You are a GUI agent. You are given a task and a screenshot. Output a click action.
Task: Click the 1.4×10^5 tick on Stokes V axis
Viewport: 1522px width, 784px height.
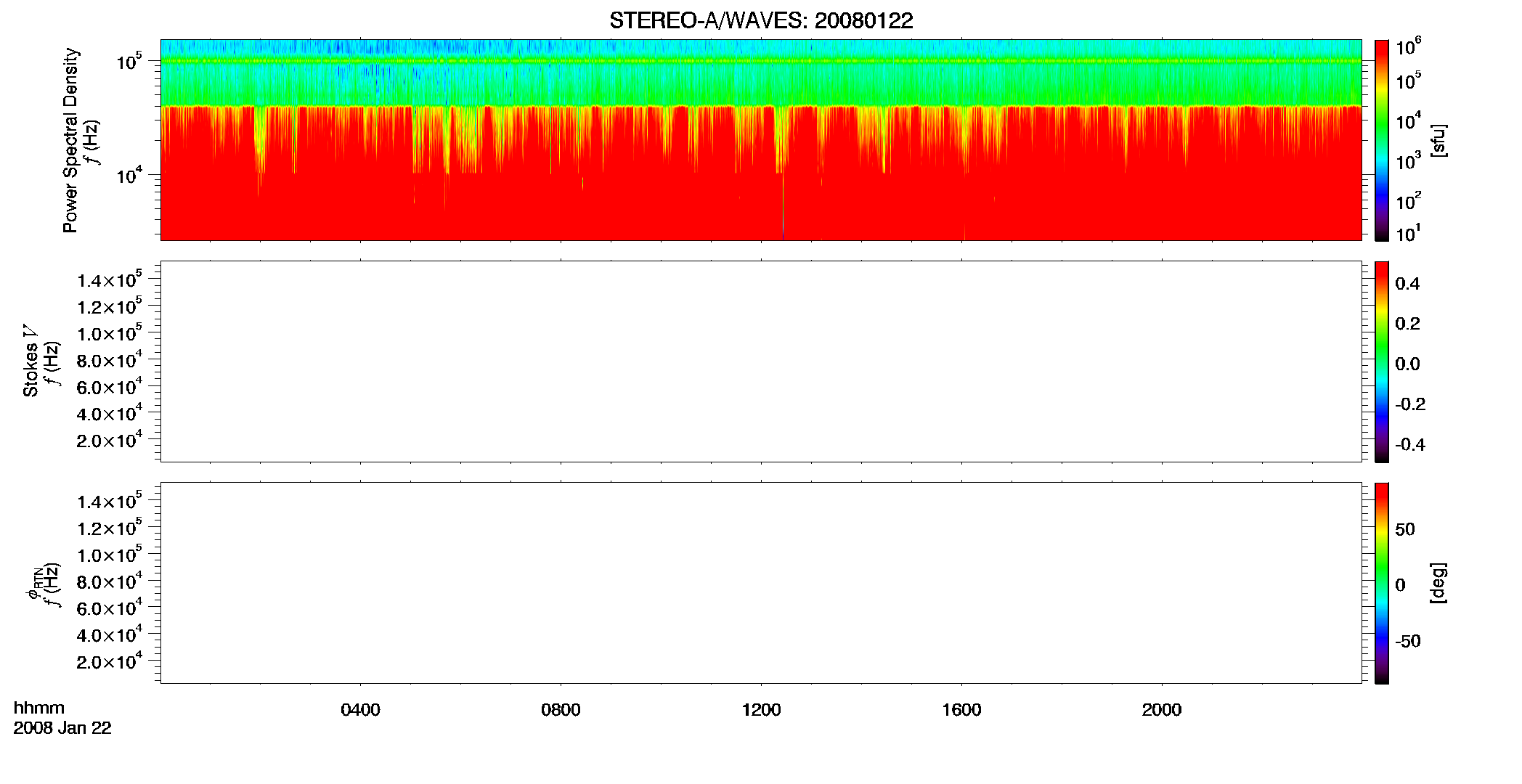pos(110,279)
